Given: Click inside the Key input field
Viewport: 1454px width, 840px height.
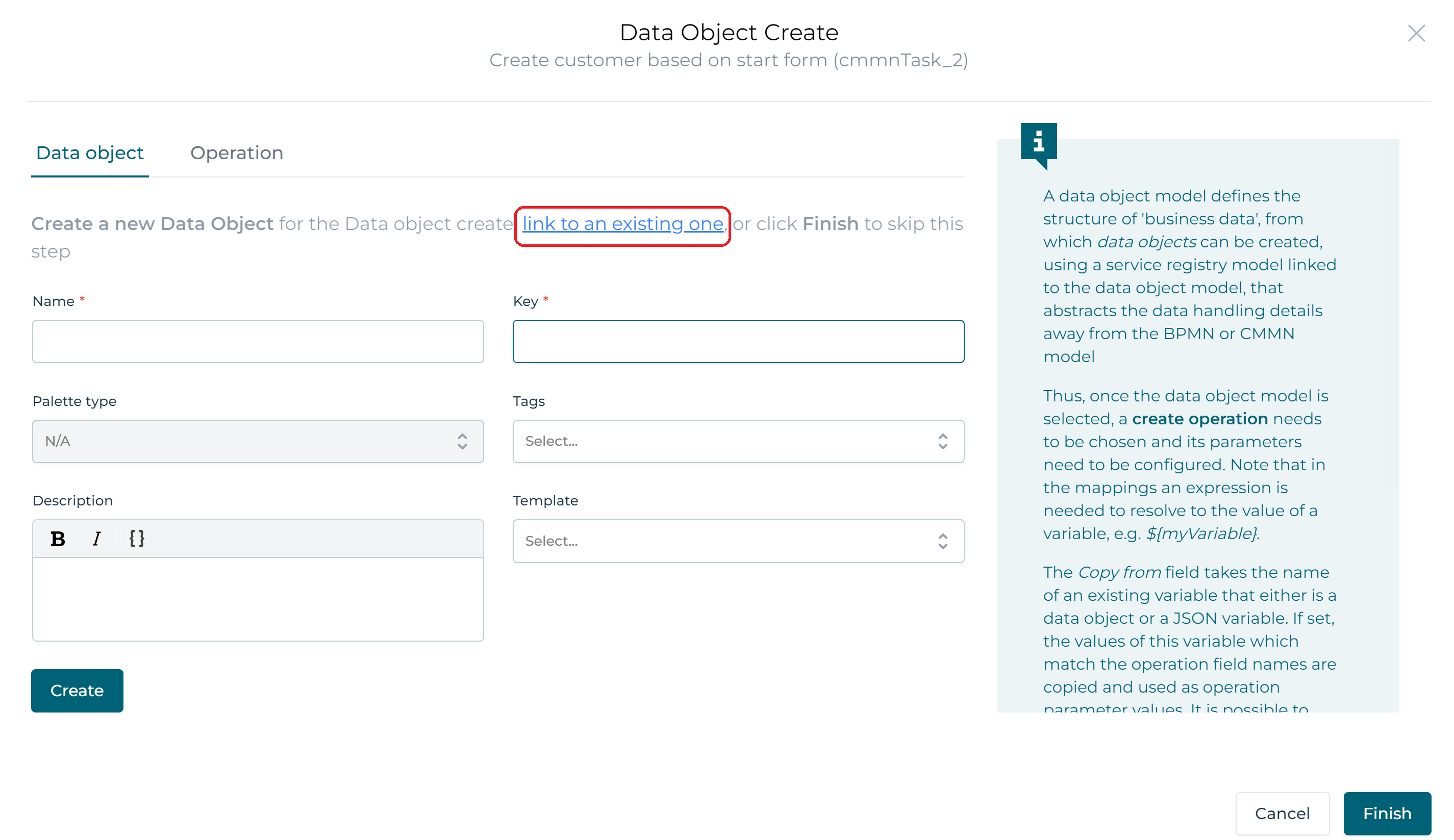Looking at the screenshot, I should [x=739, y=341].
